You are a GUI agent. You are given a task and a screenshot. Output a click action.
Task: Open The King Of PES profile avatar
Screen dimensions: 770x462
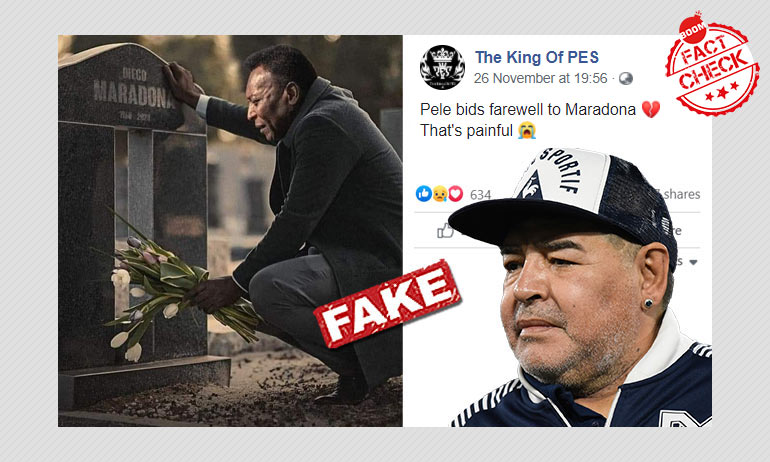[442, 67]
